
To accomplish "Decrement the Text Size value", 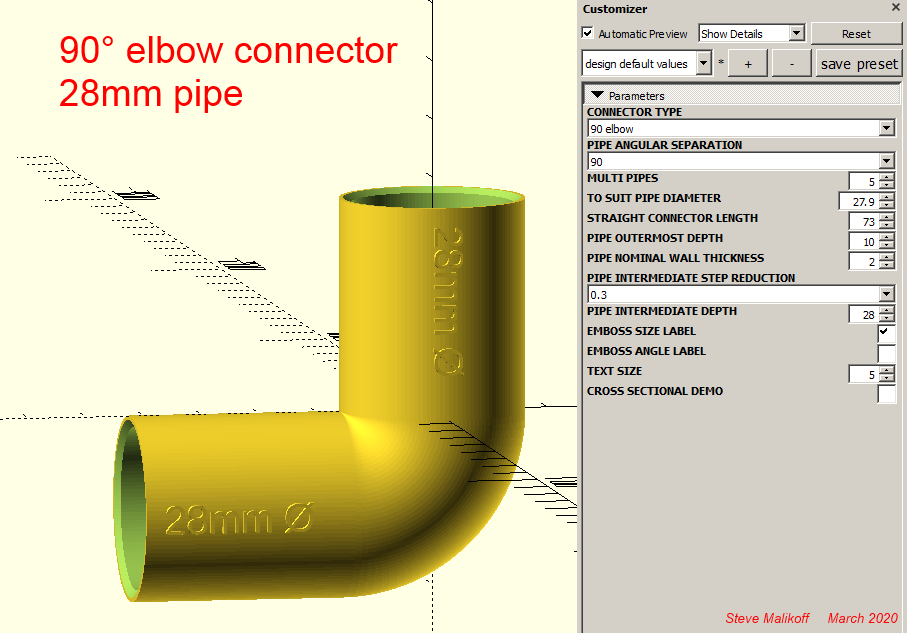I will pos(885,378).
